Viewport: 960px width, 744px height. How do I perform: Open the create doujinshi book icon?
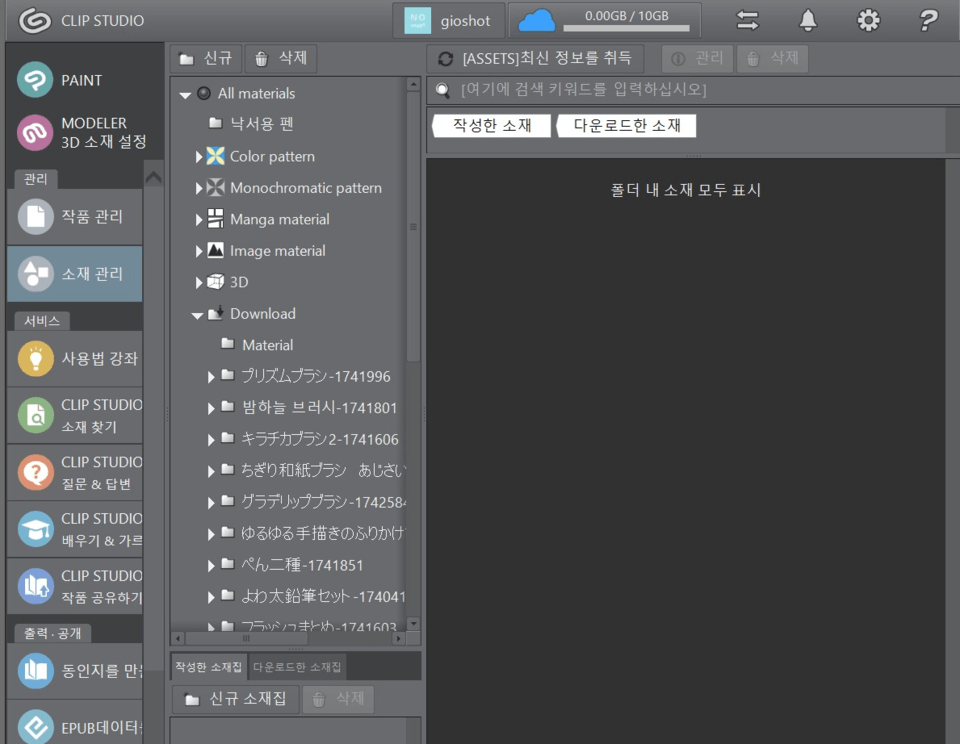point(36,671)
